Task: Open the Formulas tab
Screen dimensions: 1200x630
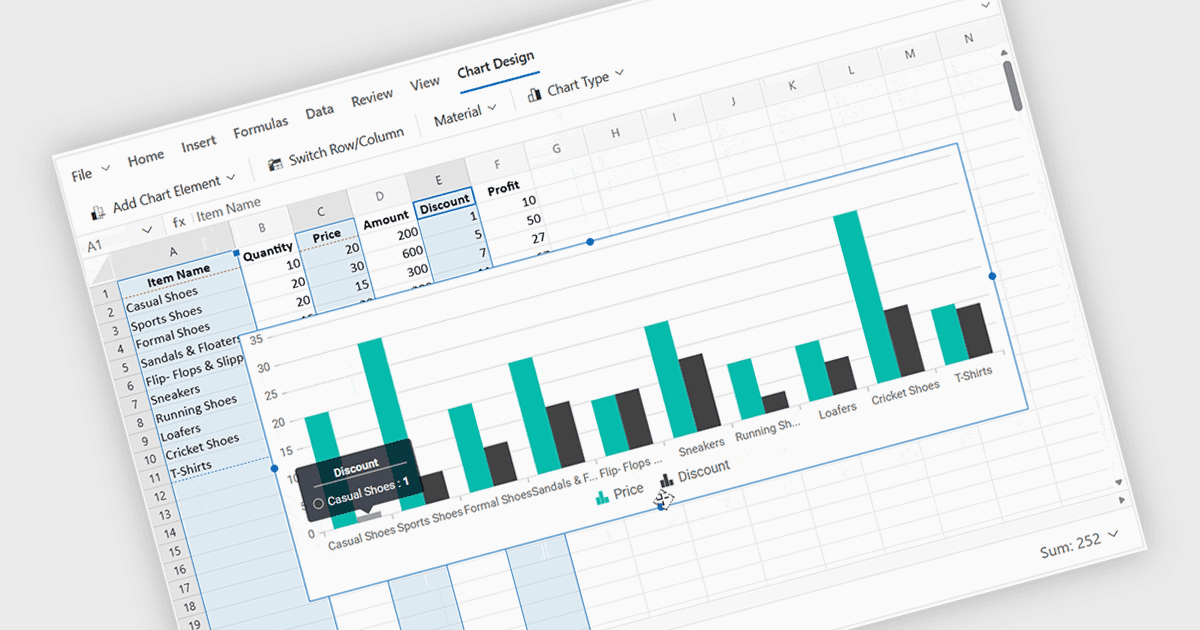Action: tap(261, 128)
